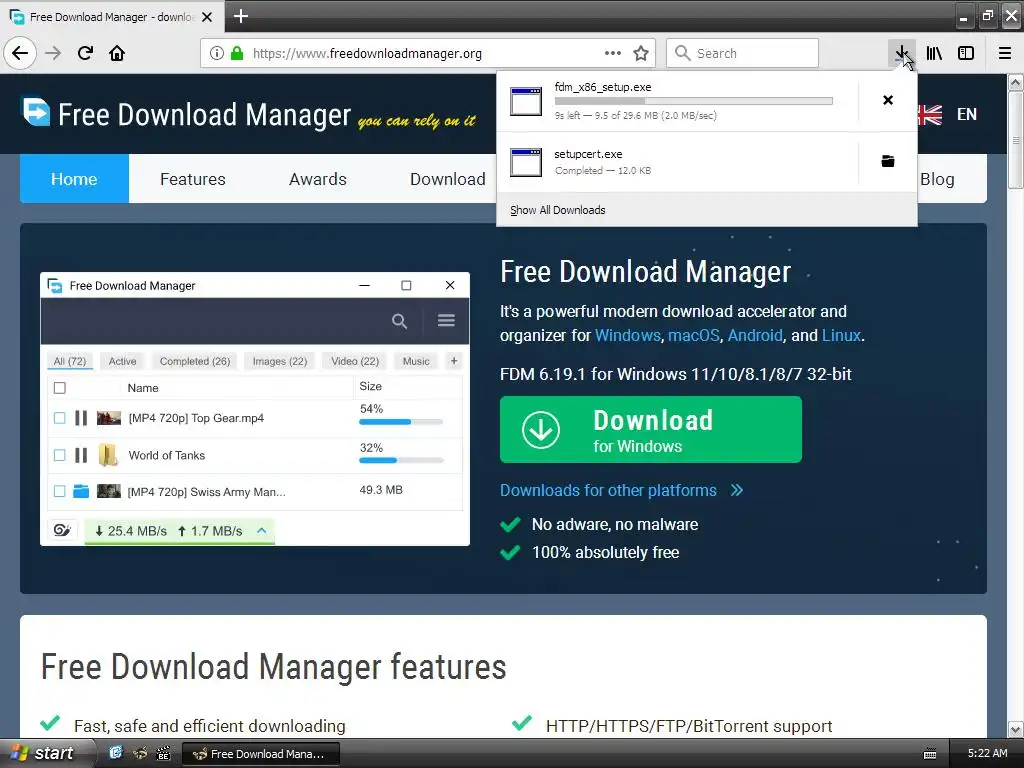Click the fdm_x86_setup.exe progress bar
1024x768 pixels.
pyautogui.click(x=694, y=101)
